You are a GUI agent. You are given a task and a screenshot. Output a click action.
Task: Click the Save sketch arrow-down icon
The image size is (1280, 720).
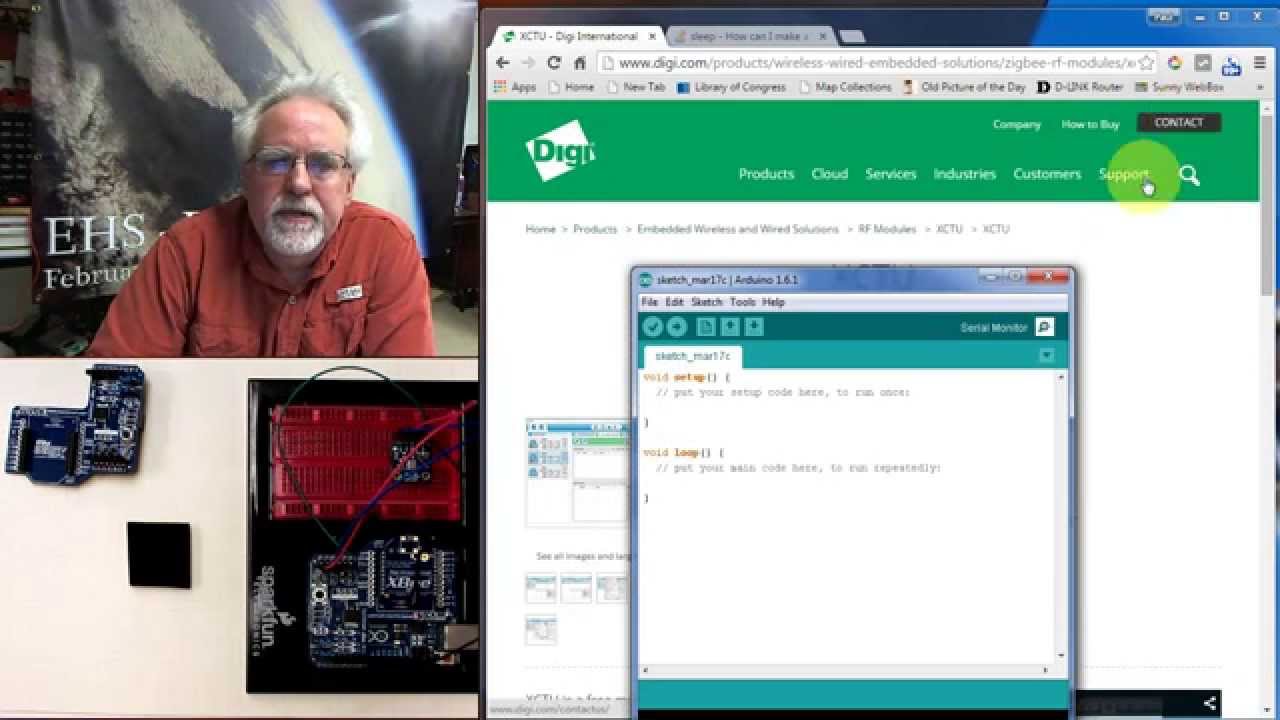point(754,327)
